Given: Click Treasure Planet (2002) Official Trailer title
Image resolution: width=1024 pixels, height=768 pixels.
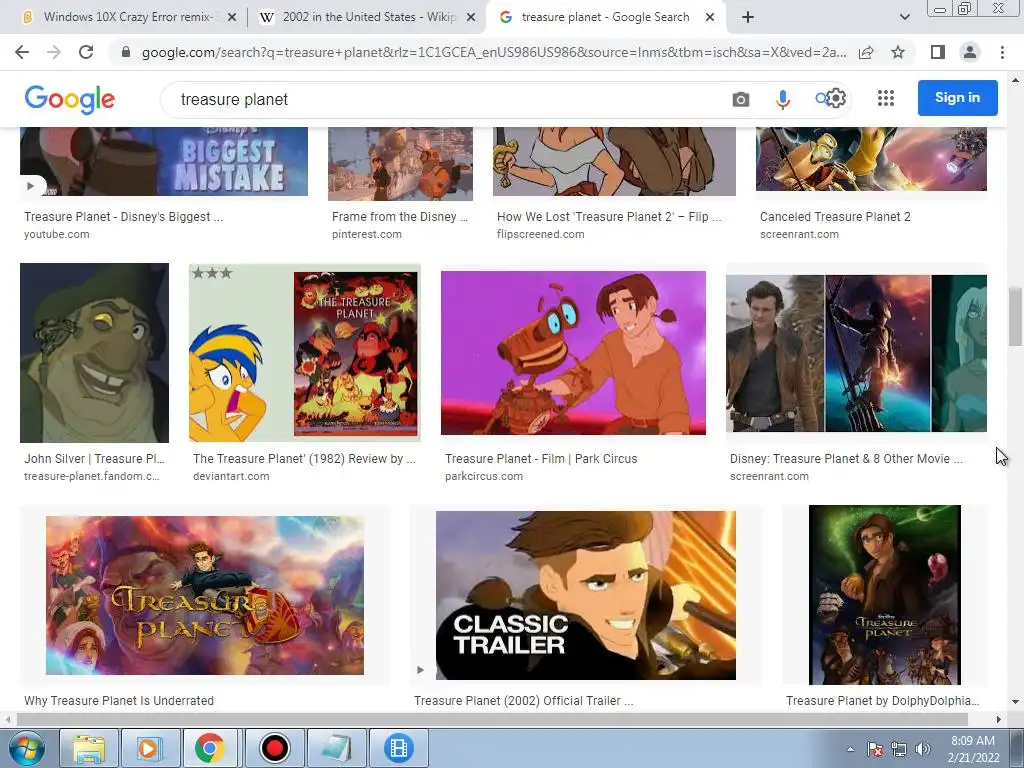Looking at the screenshot, I should tap(523, 701).
